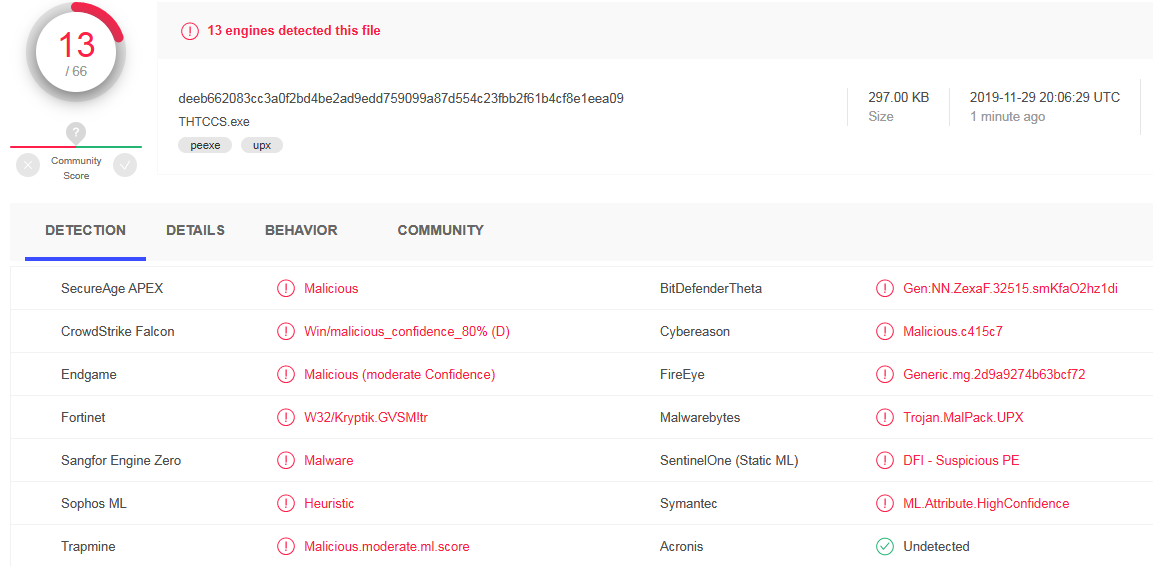
Task: Click the 13/66 detection score gauge
Action: (76, 53)
